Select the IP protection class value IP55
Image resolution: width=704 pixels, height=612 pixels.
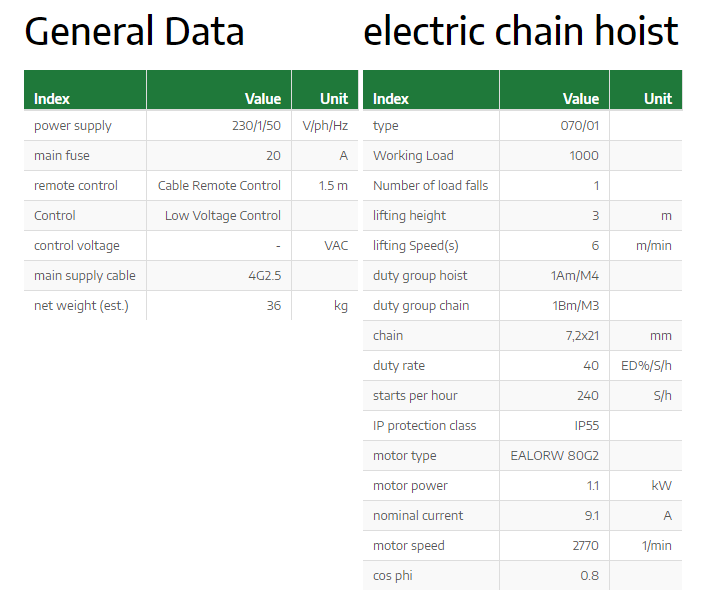587,426
